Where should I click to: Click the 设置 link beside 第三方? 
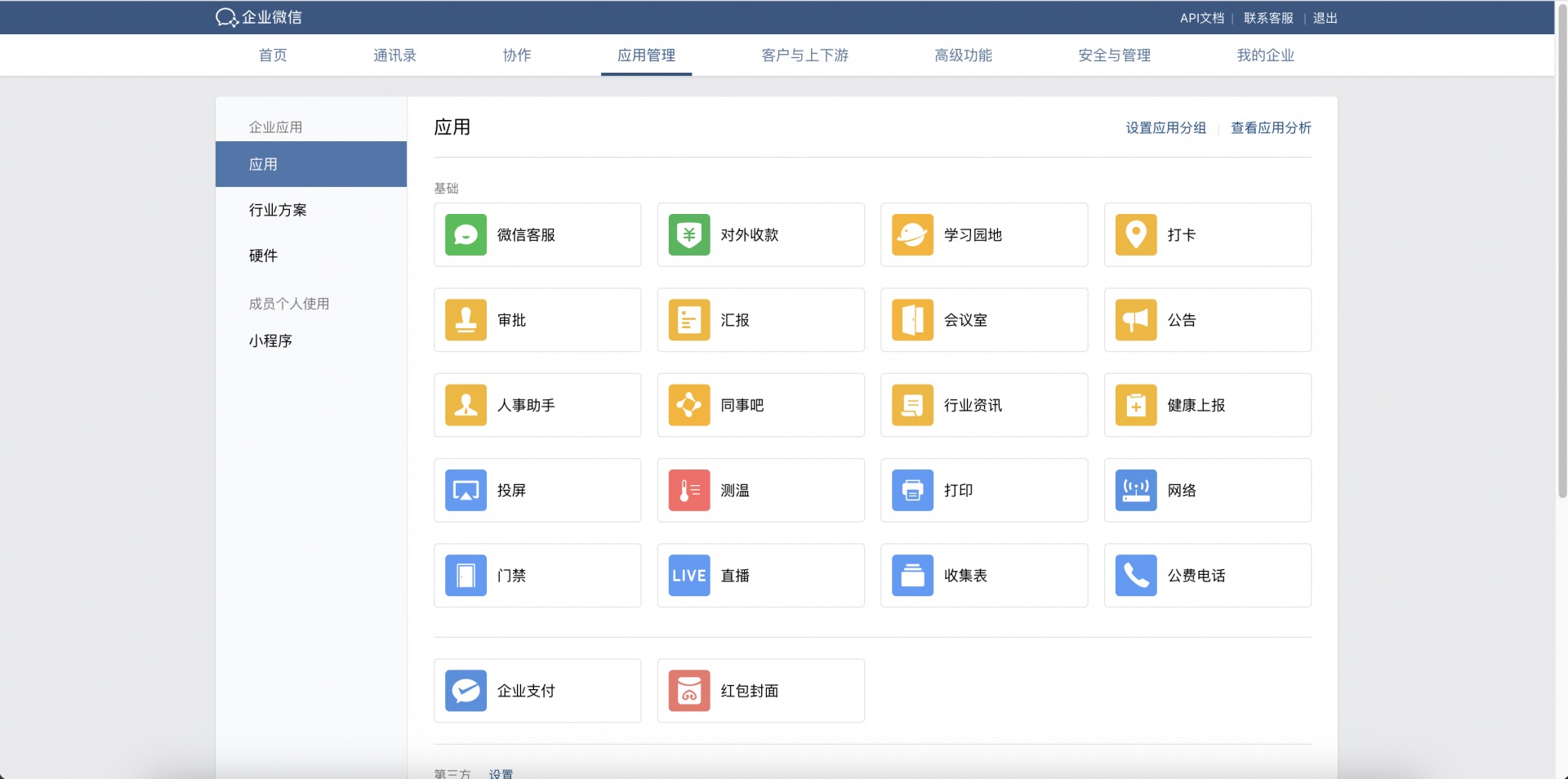(501, 773)
